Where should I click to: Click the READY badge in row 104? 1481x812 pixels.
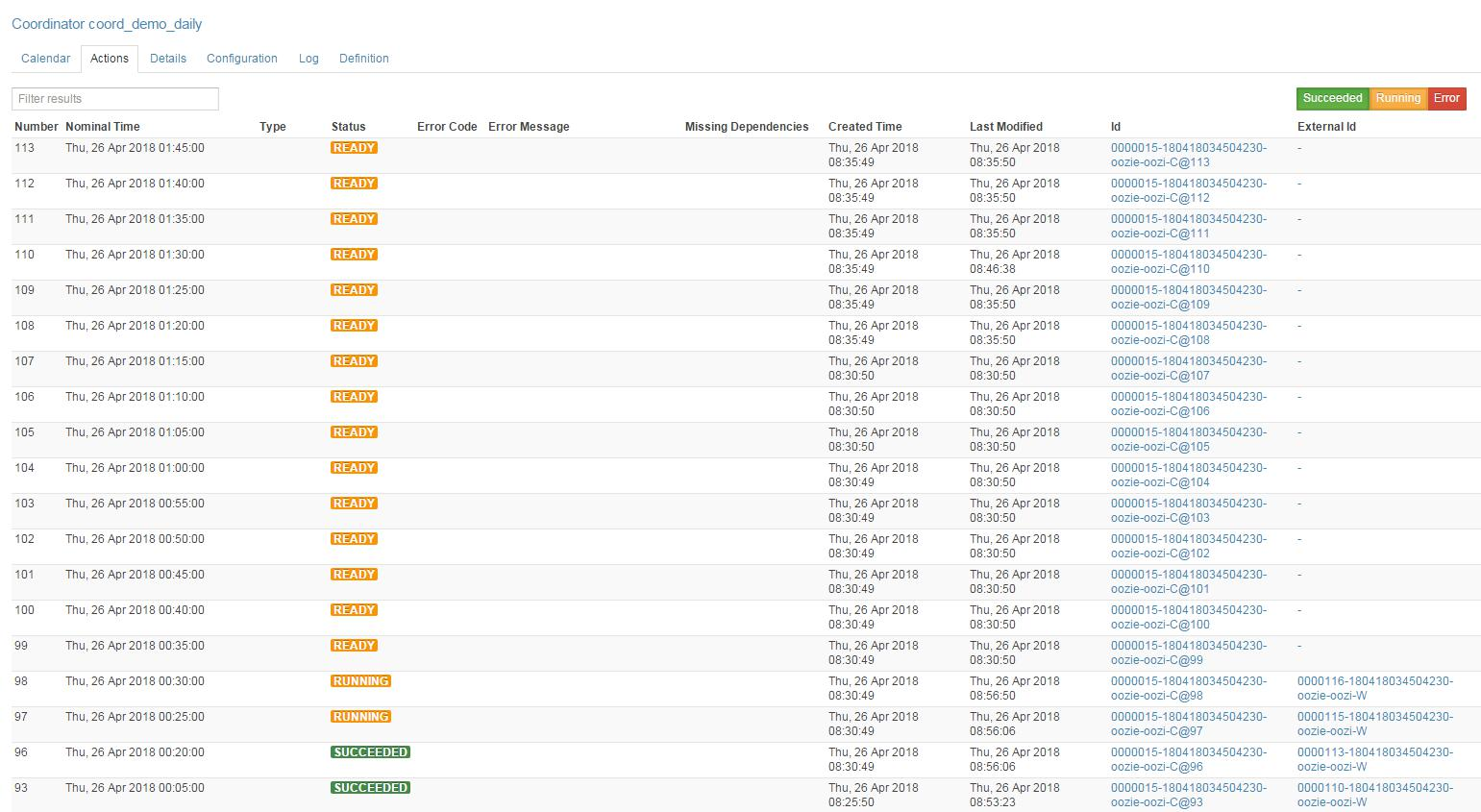[x=354, y=468]
